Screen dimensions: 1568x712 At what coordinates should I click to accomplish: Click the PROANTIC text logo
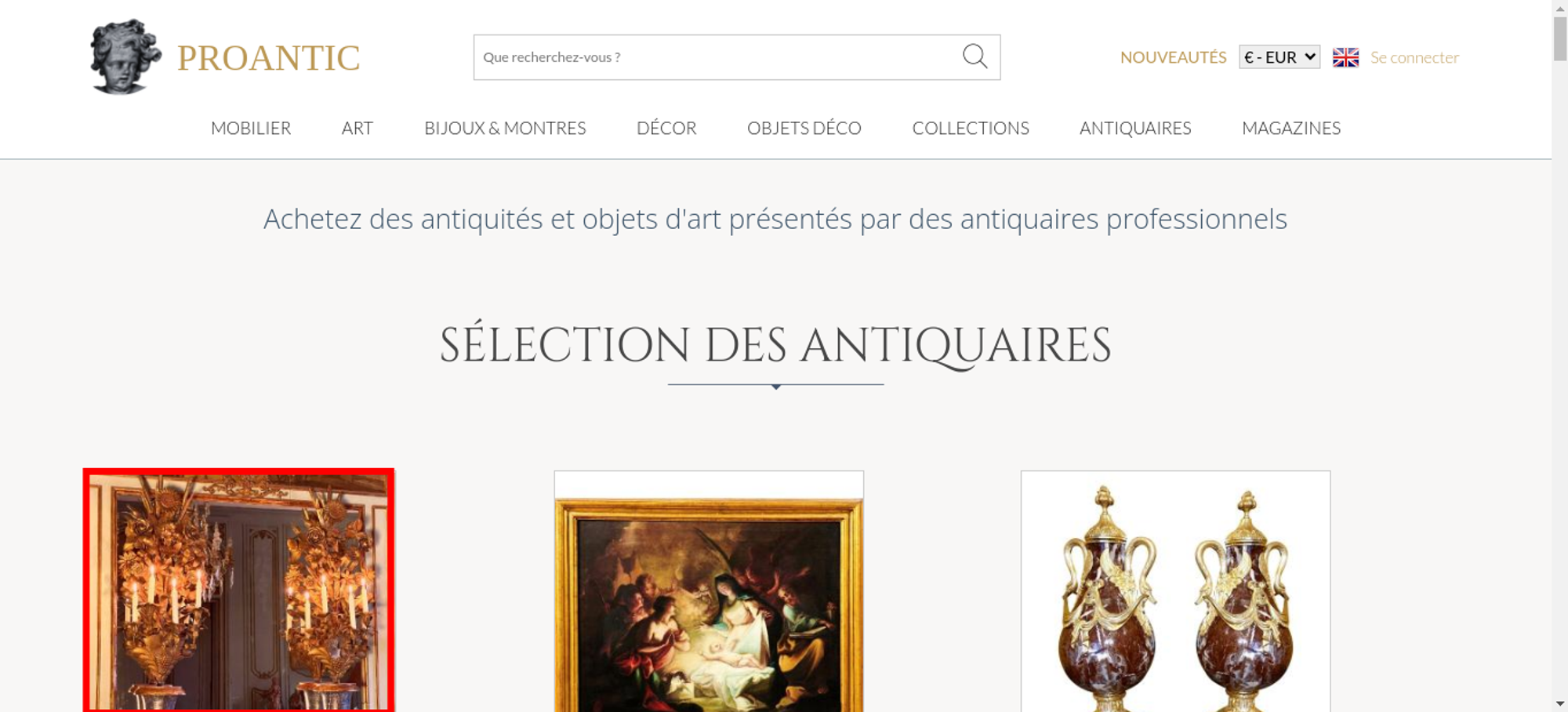pyautogui.click(x=268, y=58)
